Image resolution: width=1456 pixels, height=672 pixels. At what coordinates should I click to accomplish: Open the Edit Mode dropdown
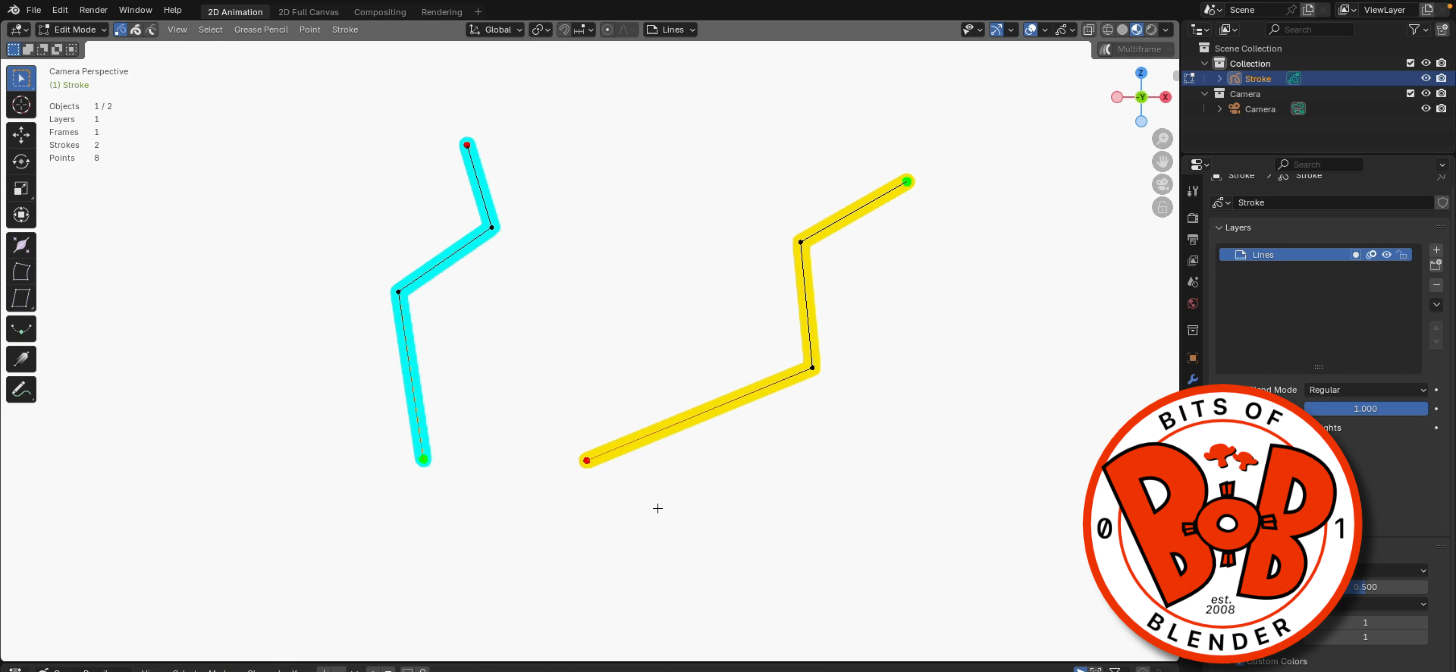72,30
